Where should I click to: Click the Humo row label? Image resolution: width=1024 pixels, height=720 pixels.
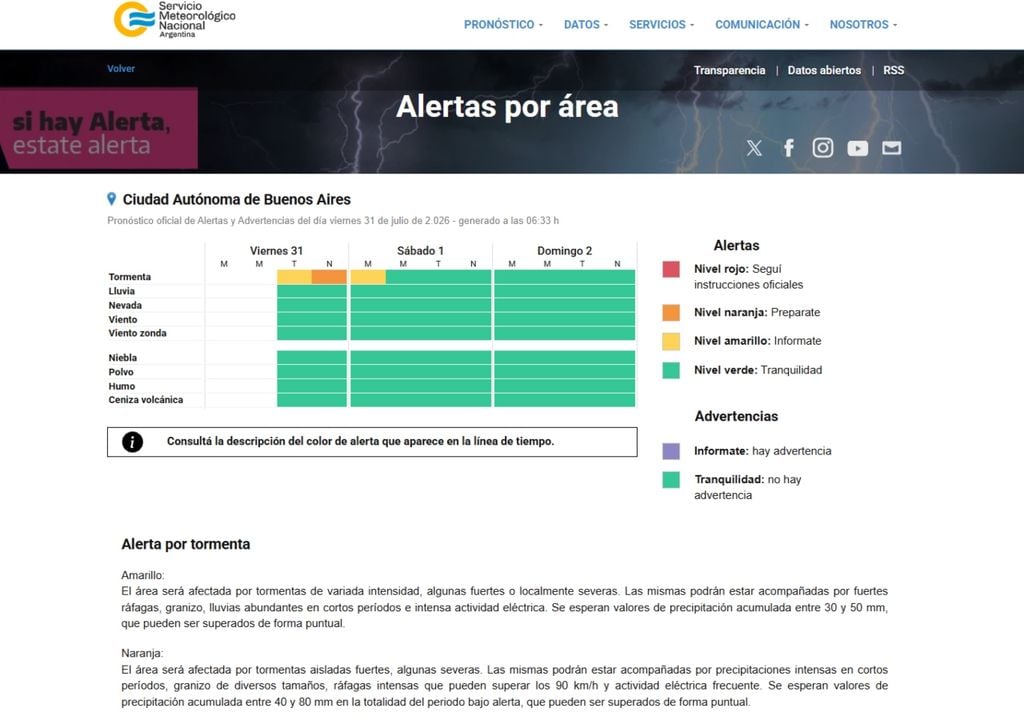point(121,386)
